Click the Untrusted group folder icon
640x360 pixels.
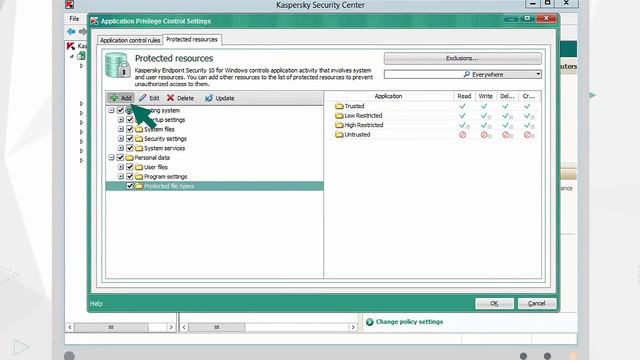[x=339, y=134]
